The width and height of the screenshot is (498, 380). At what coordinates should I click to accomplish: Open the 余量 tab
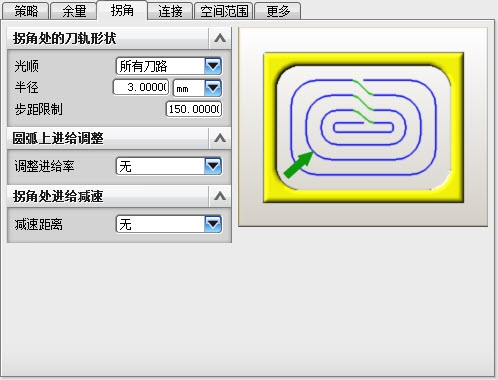(x=74, y=11)
